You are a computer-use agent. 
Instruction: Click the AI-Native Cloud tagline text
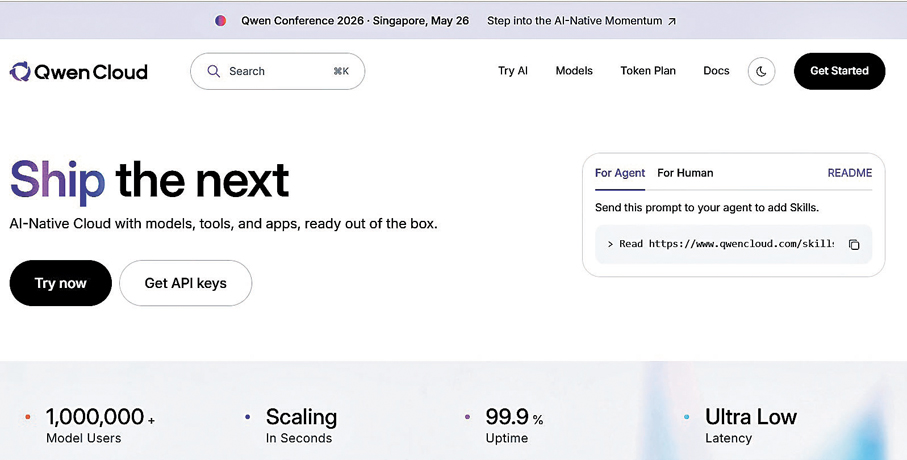[x=223, y=223]
